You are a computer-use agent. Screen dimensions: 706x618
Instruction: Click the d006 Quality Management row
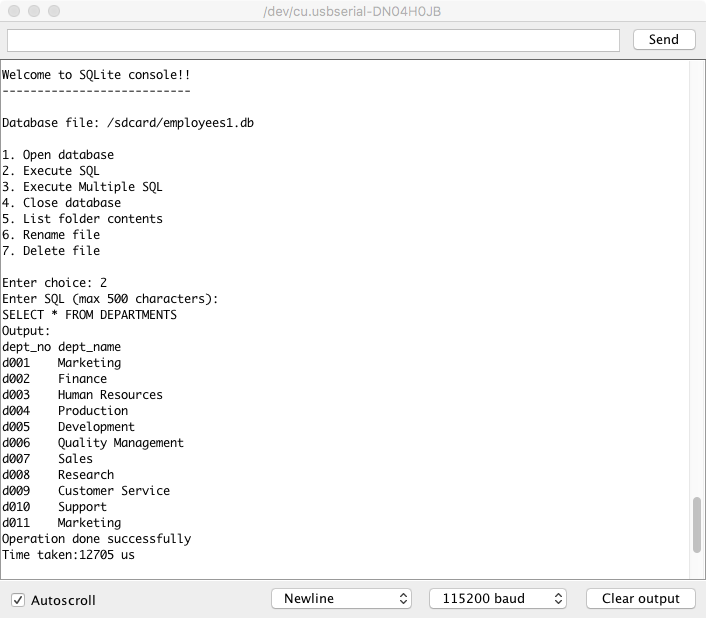(x=93, y=443)
